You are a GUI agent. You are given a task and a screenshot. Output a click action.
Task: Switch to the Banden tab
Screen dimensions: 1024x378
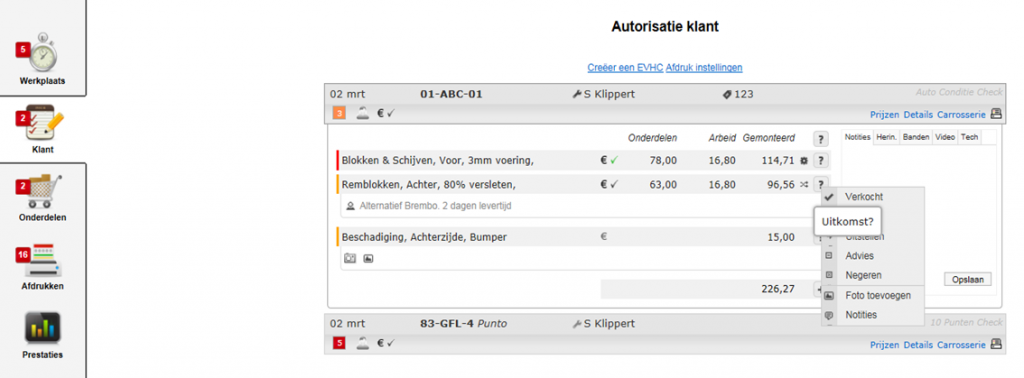[916, 137]
